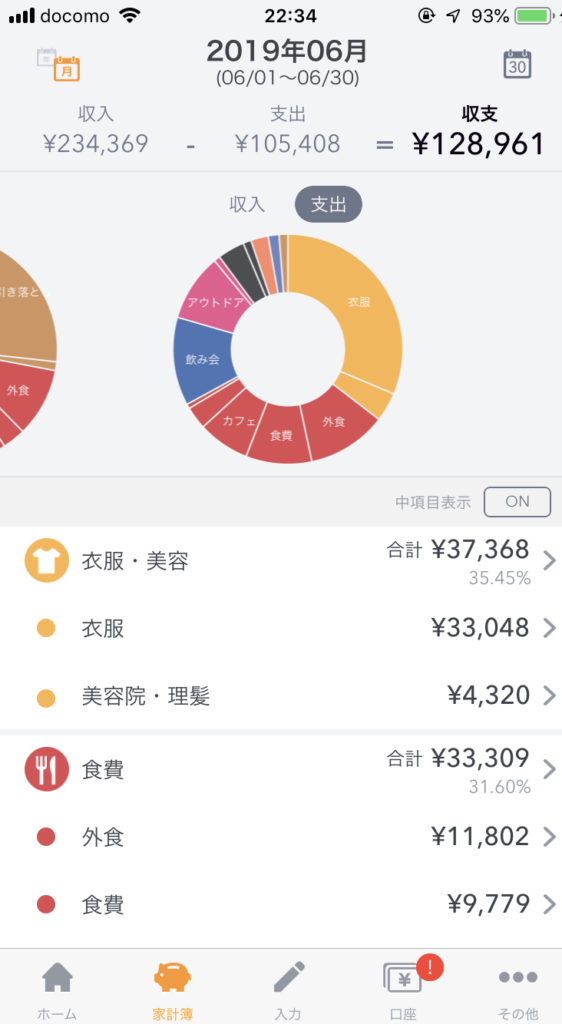
Task: Open the 衣服 ¥33,048 sub-item row
Action: click(x=281, y=628)
